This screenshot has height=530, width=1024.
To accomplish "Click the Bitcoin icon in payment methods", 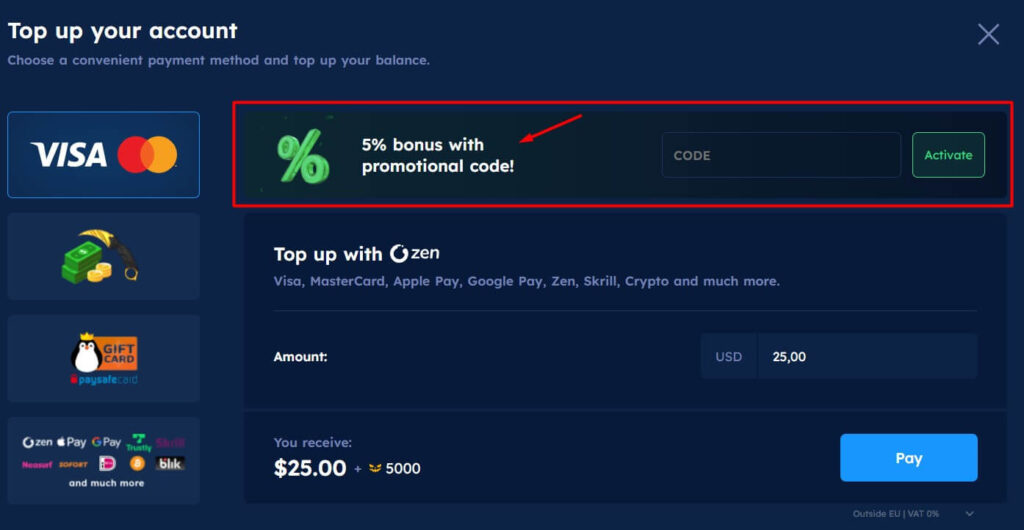I will (x=137, y=464).
